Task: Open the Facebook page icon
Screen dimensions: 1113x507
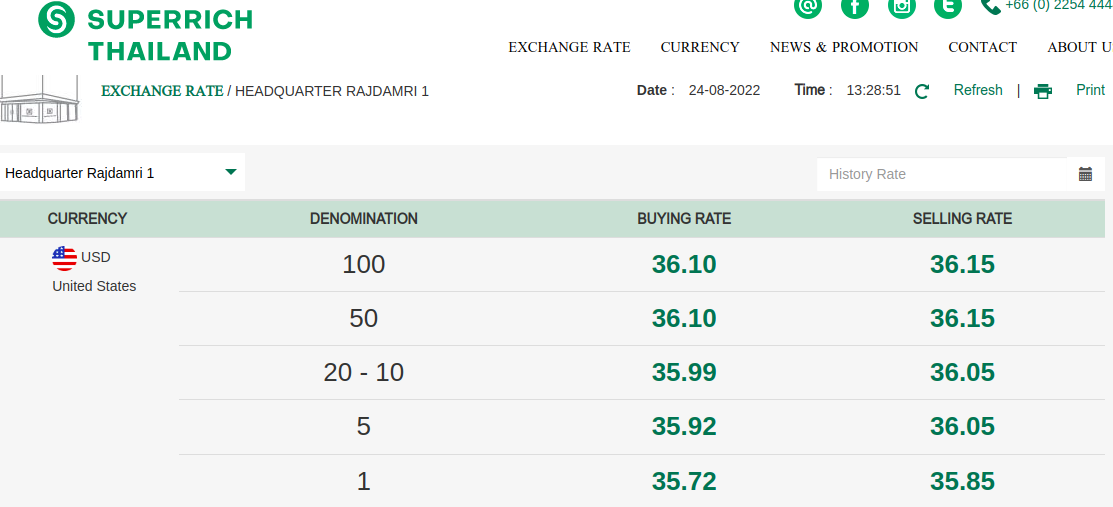Action: 855,7
